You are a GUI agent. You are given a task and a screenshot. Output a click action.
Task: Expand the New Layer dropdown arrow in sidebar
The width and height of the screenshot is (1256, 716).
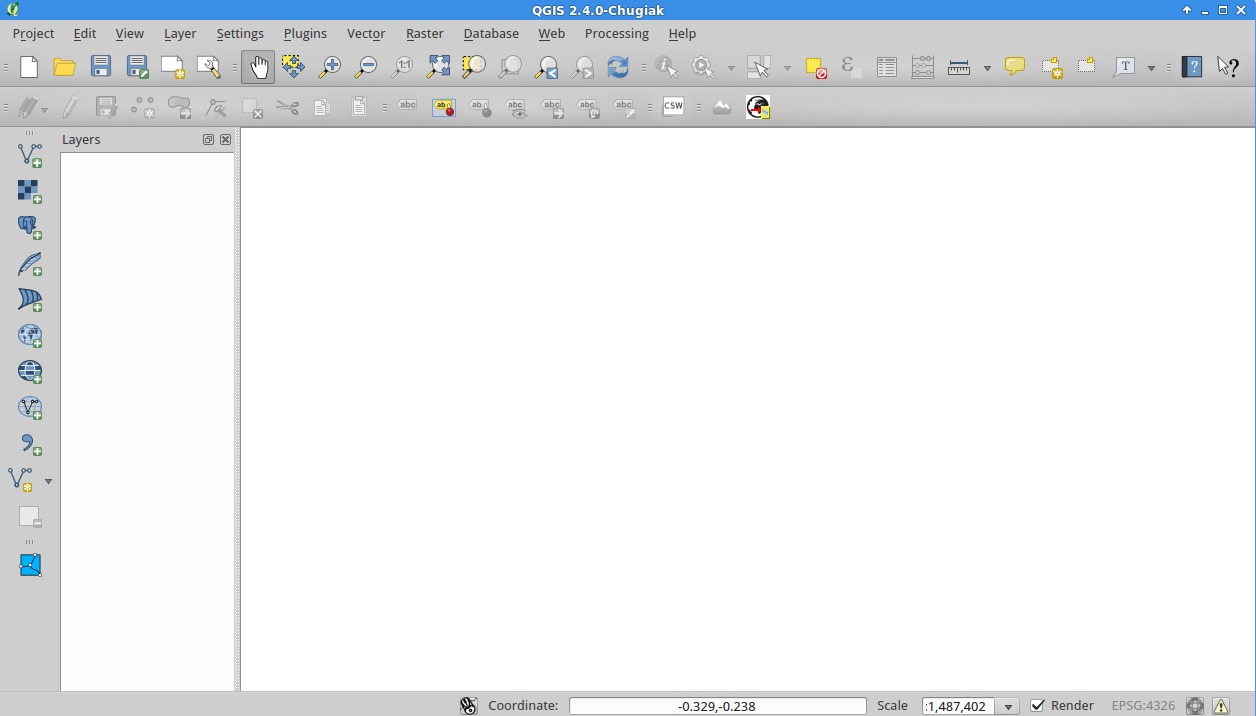pos(48,481)
